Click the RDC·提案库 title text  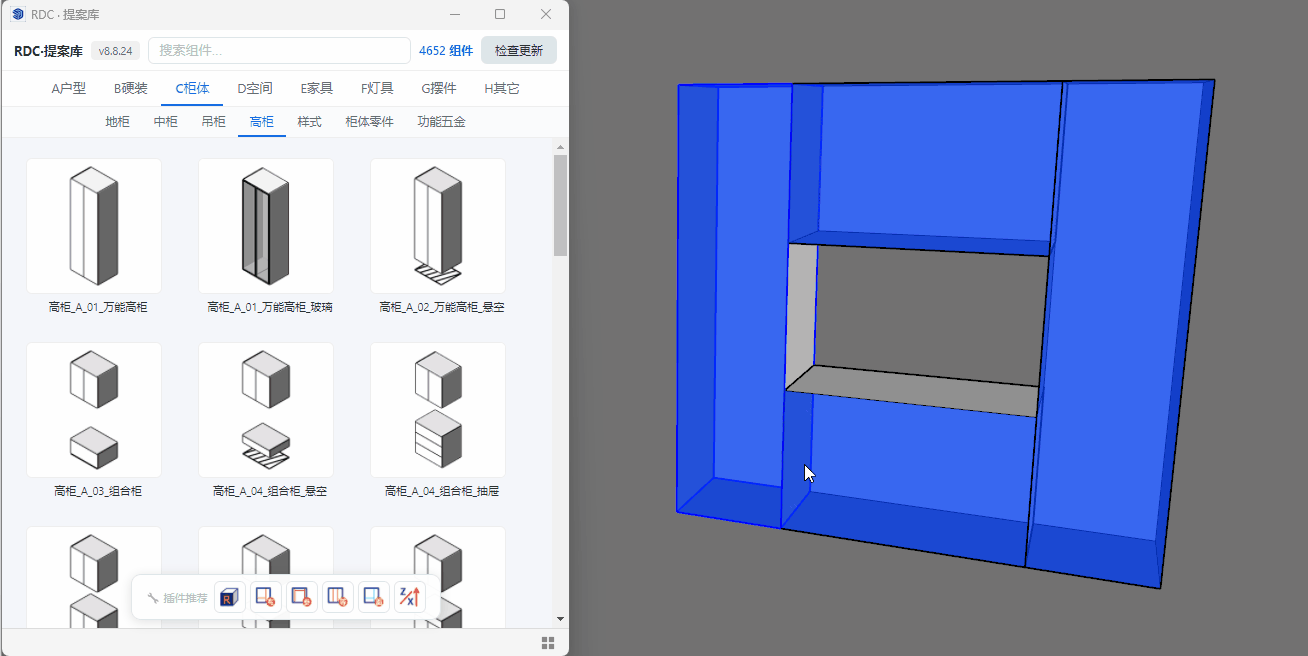(48, 51)
